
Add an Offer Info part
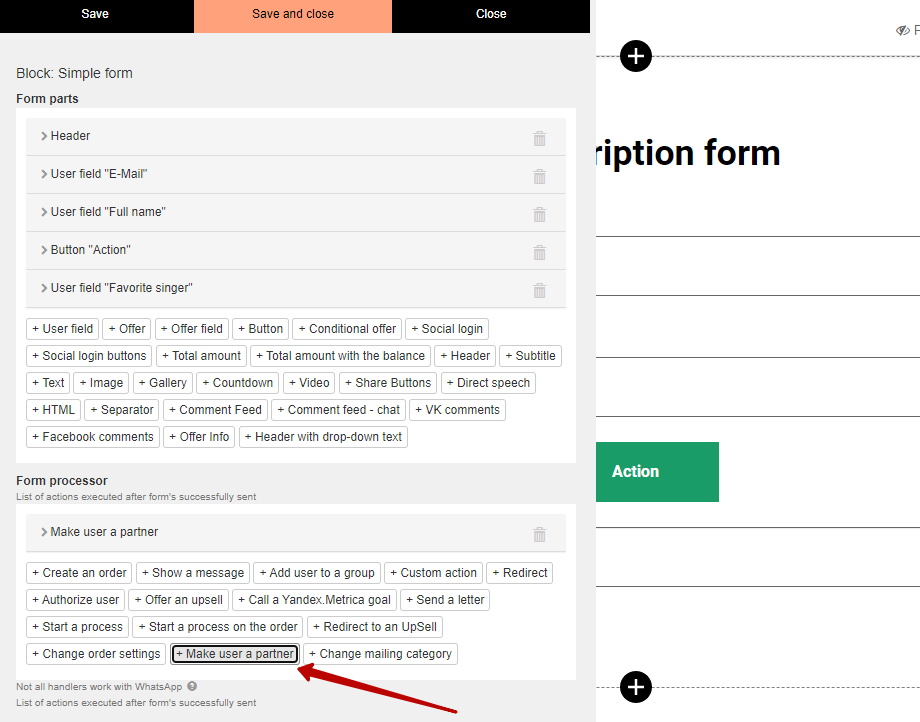[199, 437]
